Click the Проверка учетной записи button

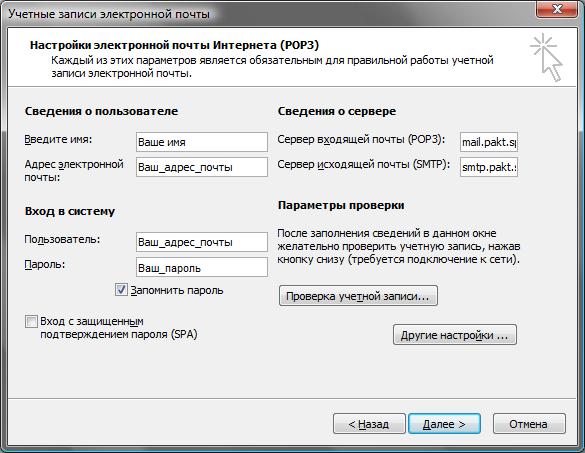[358, 296]
